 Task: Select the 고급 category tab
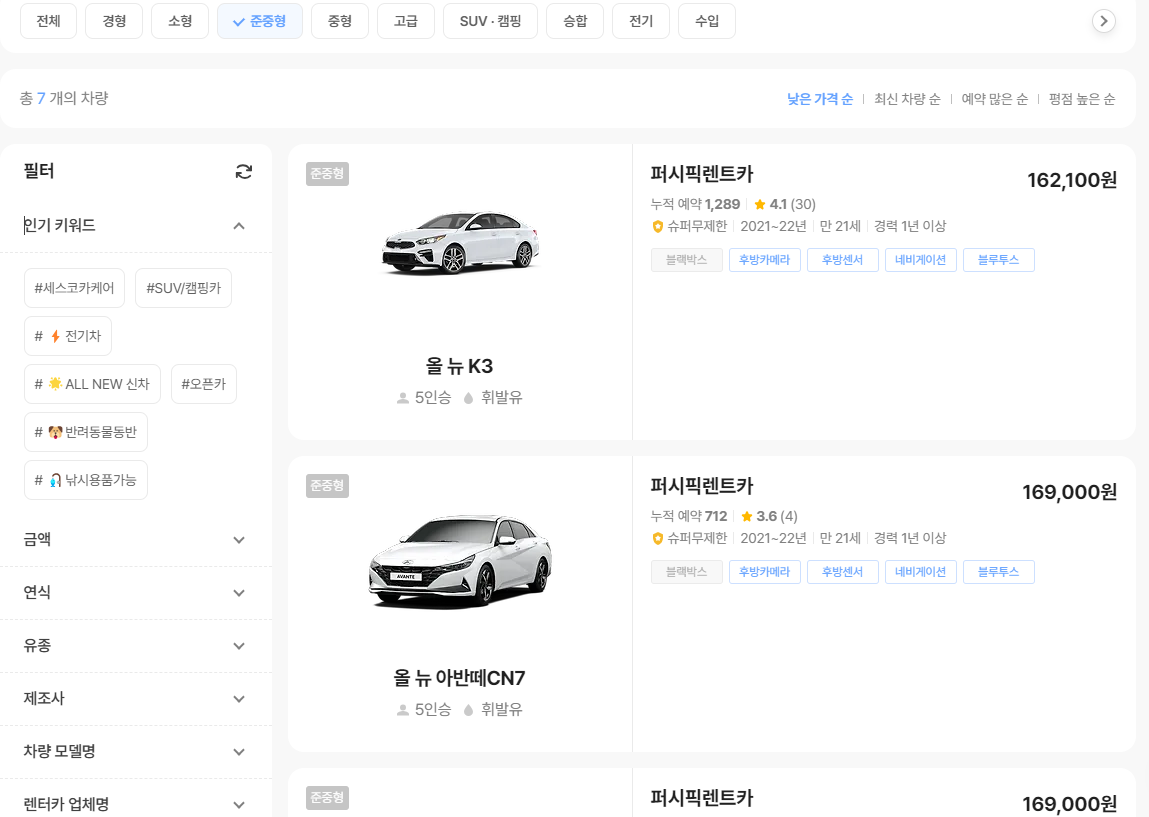point(406,21)
